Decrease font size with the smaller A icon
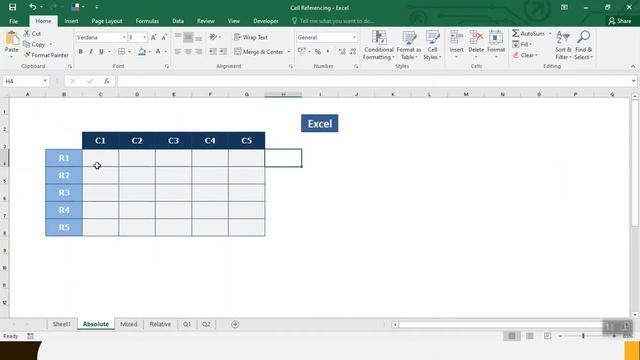 click(164, 37)
